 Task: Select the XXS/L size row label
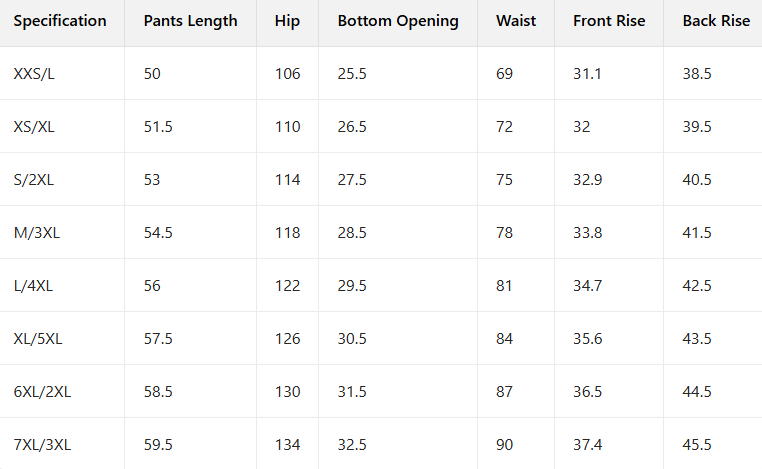(36, 74)
